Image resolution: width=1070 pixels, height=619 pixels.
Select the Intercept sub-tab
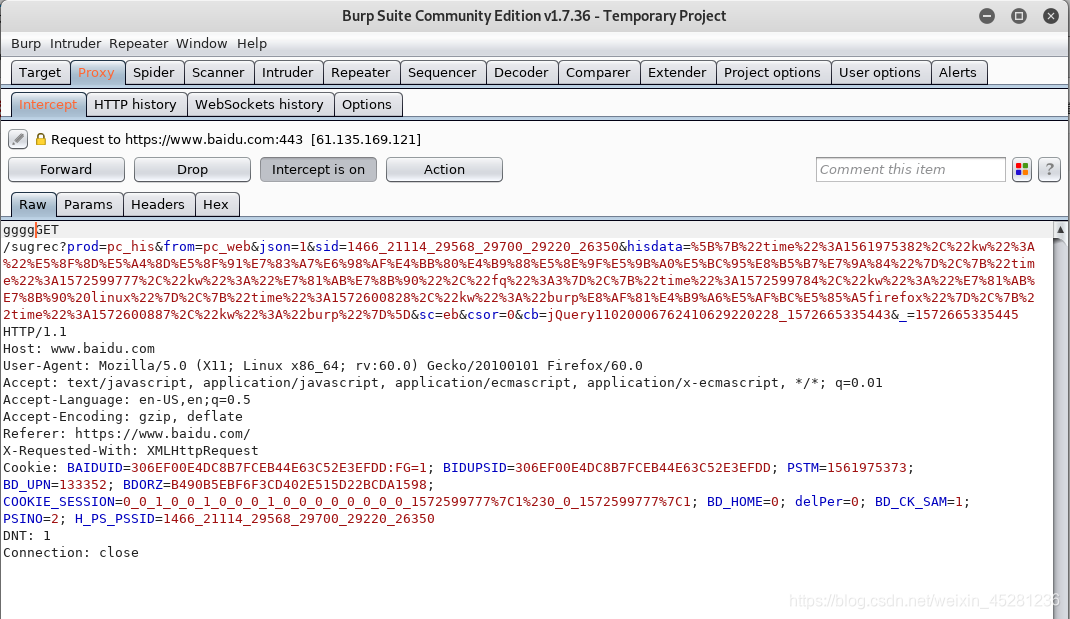tap(48, 104)
